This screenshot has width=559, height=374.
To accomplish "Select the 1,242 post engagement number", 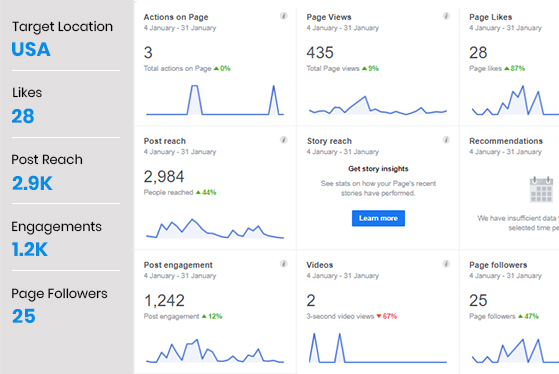I will [164, 301].
